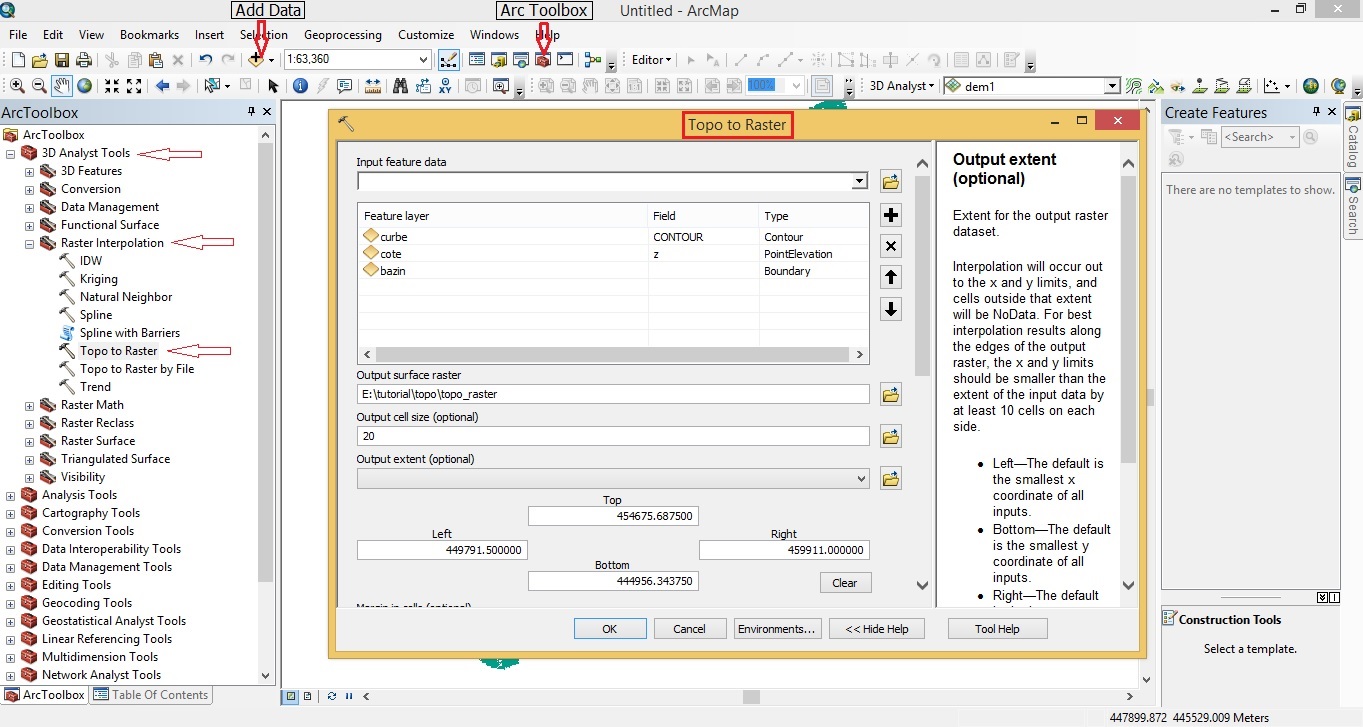Image resolution: width=1363 pixels, height=727 pixels.
Task: Move the feature layer row up with the arrow
Action: click(891, 277)
